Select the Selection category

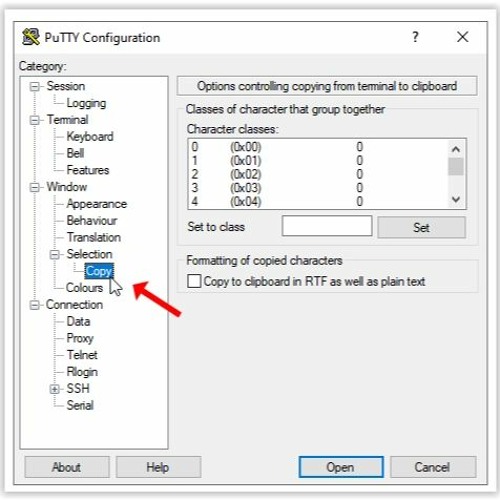(x=89, y=254)
